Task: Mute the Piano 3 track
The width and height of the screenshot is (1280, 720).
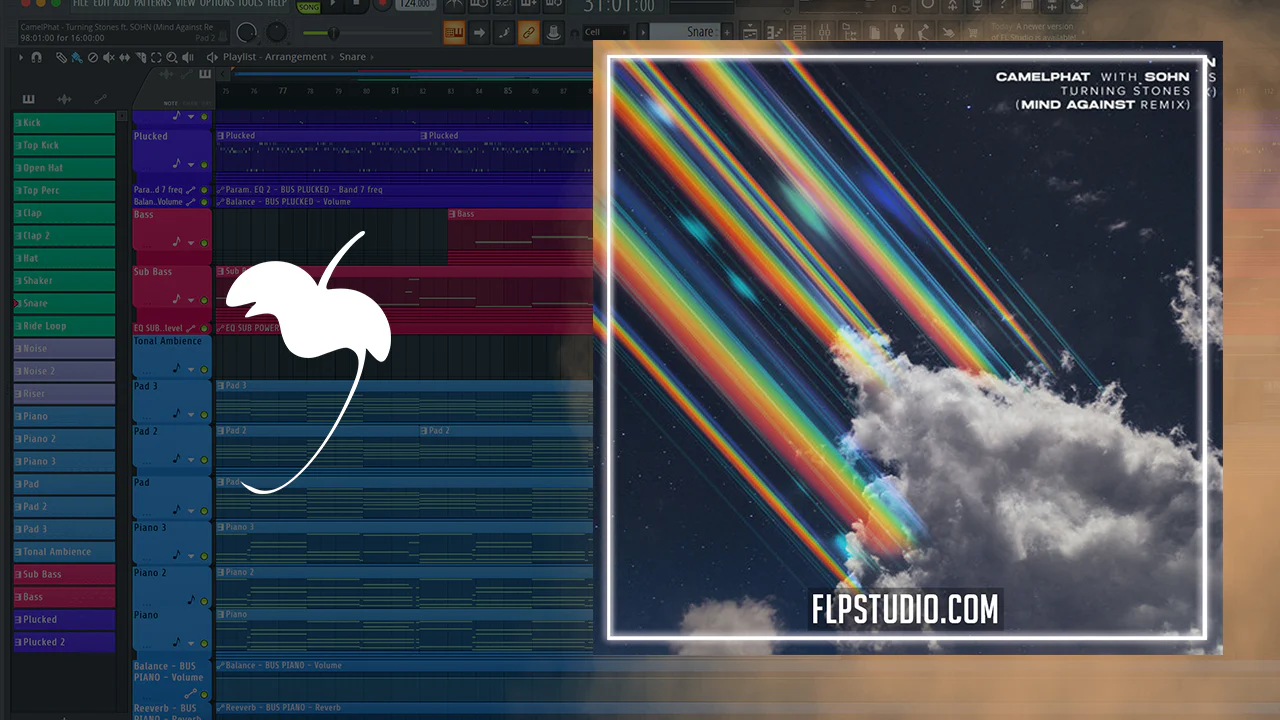Action: (x=205, y=555)
